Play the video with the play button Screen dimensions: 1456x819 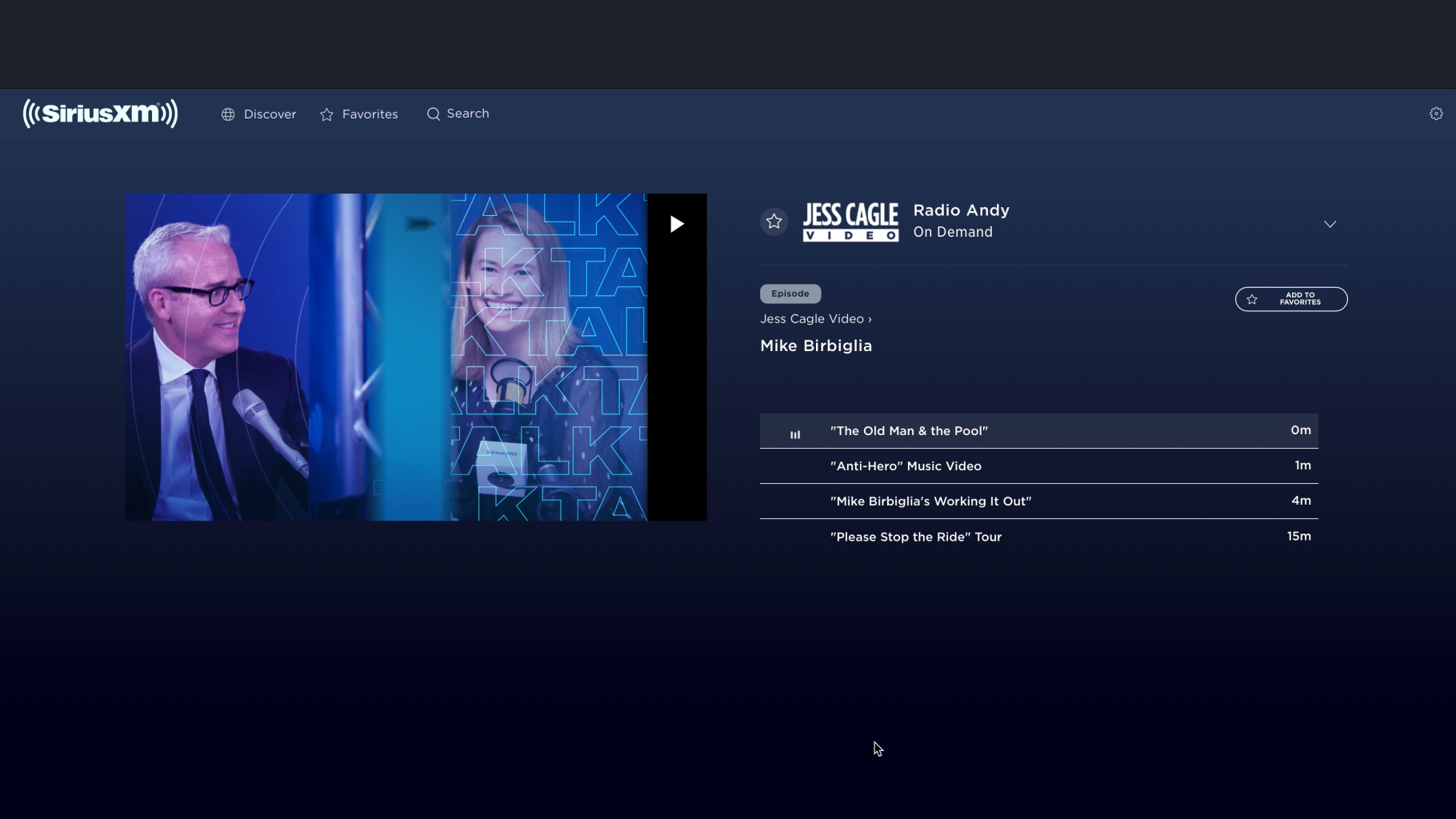click(x=676, y=224)
